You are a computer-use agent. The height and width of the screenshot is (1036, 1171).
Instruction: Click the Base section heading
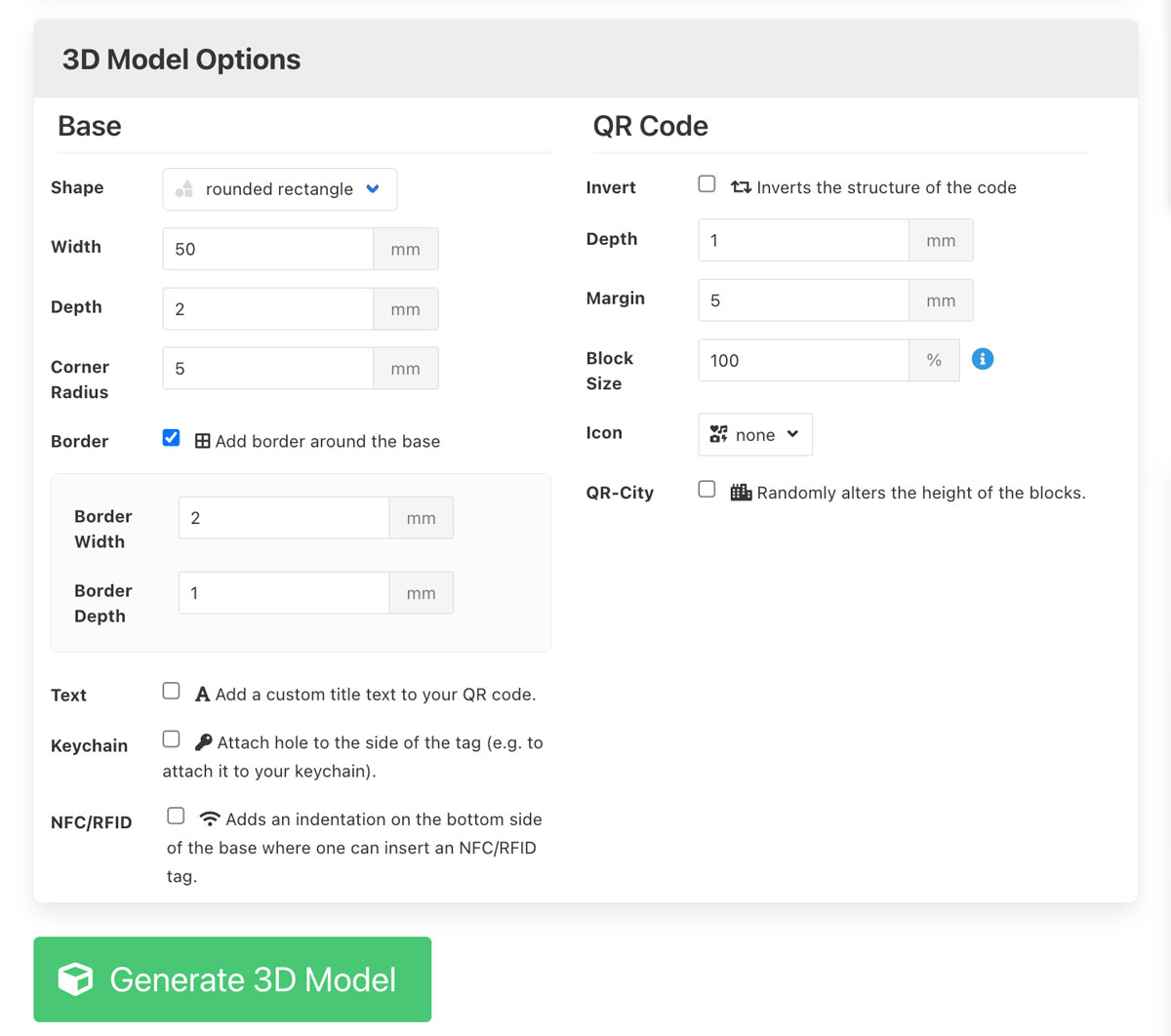pos(89,126)
